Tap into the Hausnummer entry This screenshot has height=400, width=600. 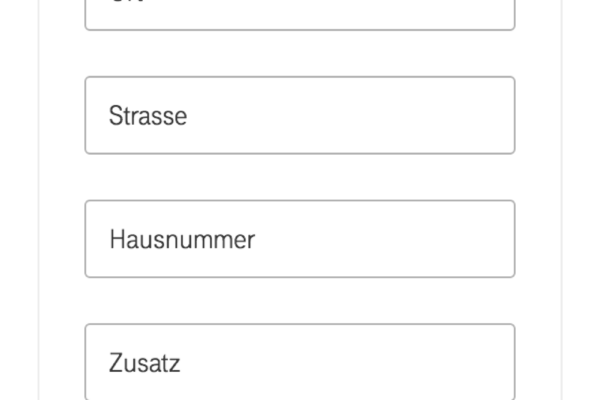pos(300,239)
